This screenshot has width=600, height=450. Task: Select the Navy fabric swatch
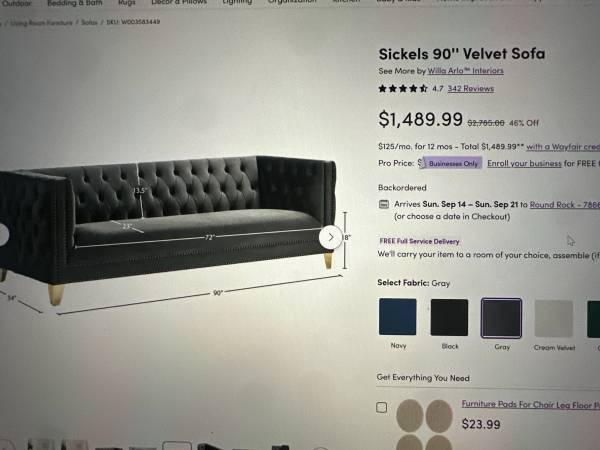pyautogui.click(x=398, y=317)
